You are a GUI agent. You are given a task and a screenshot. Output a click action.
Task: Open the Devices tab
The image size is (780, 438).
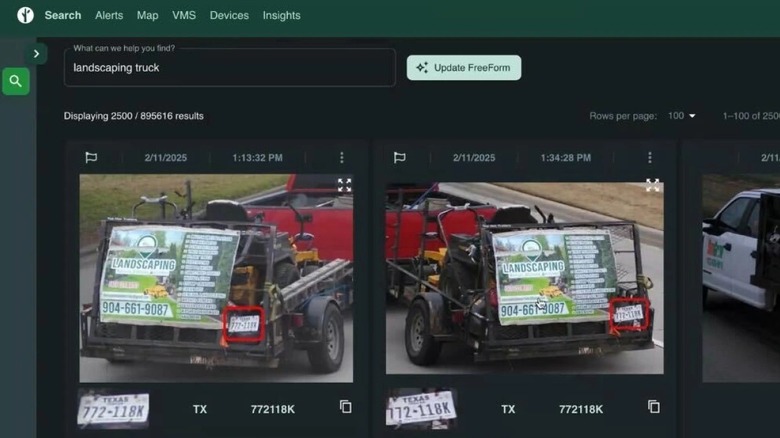229,15
